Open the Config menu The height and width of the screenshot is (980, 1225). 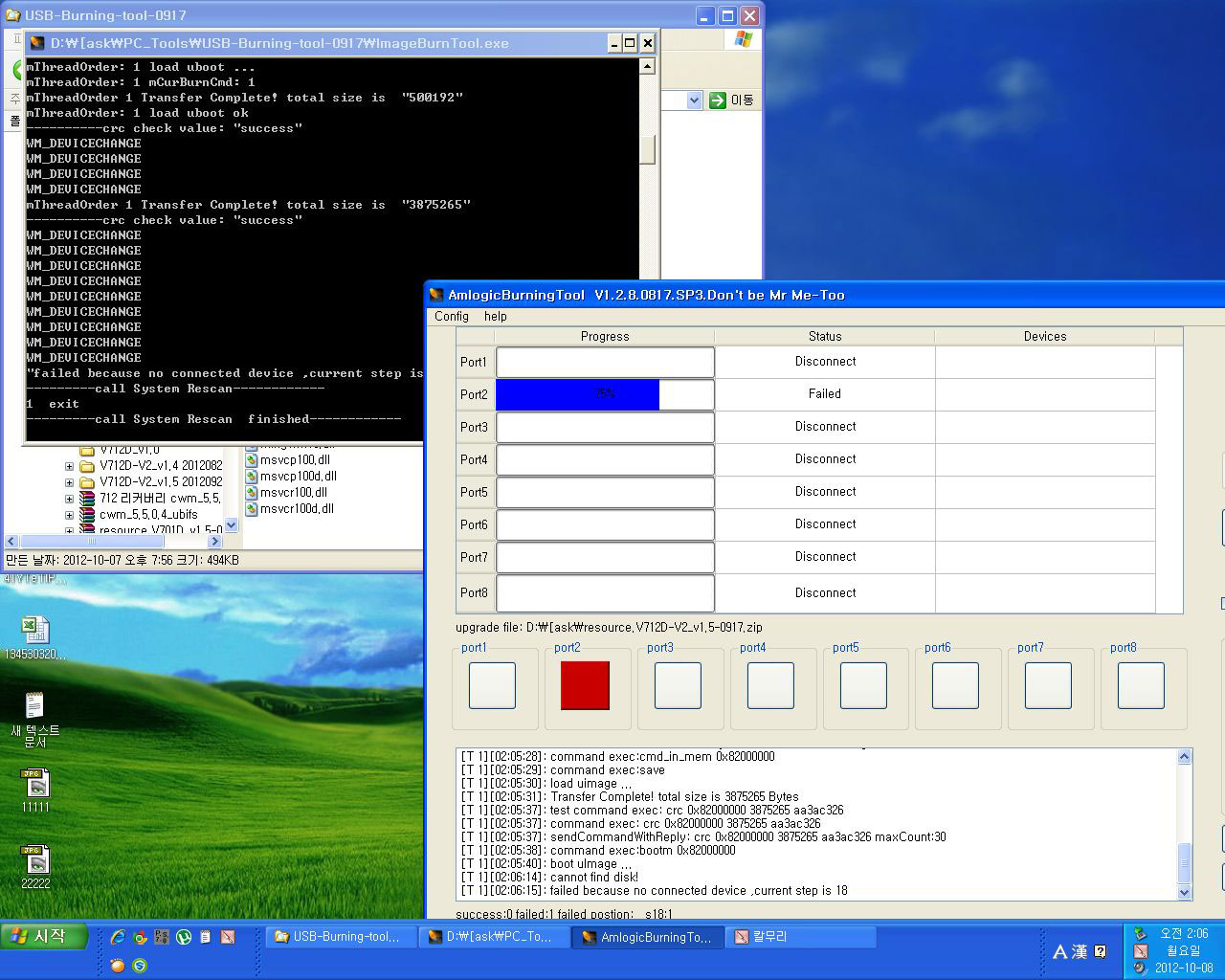(x=452, y=316)
